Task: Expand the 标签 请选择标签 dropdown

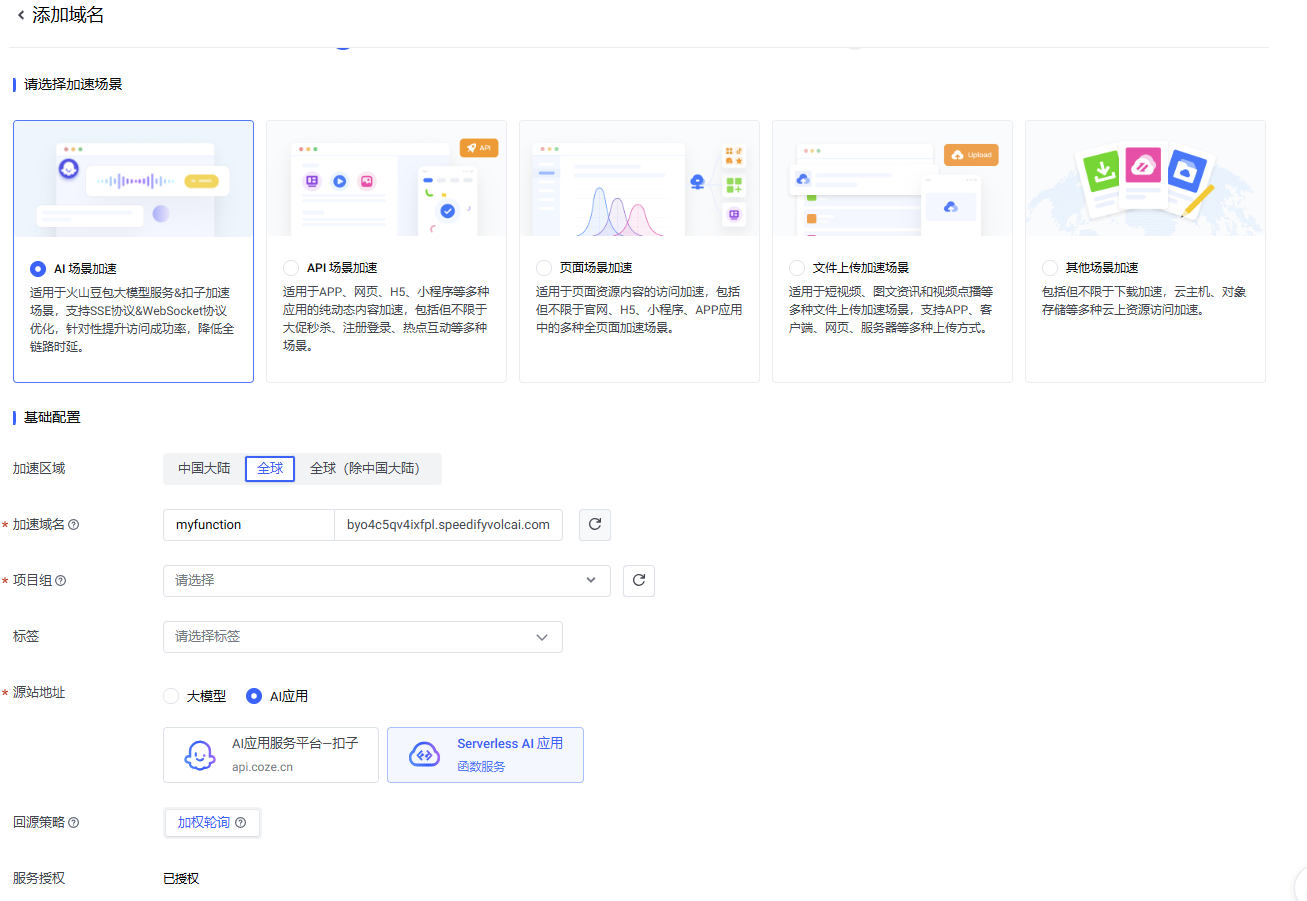Action: (362, 637)
